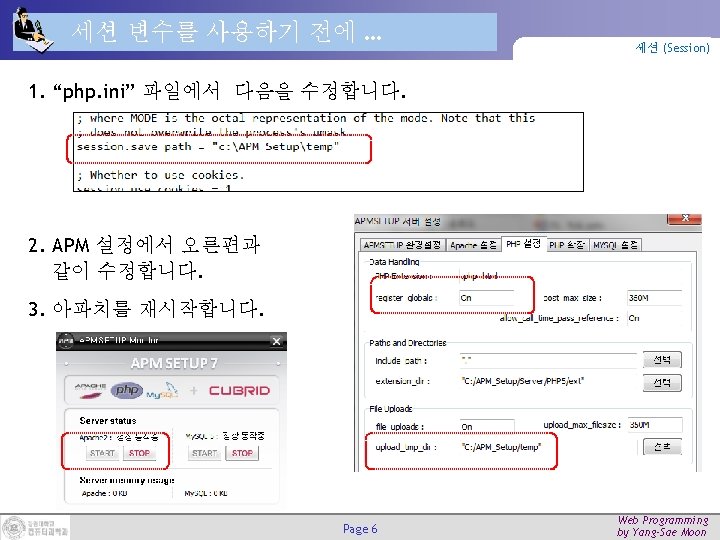Open the MySQL settings tab
720x540 pixels.
pos(615,245)
